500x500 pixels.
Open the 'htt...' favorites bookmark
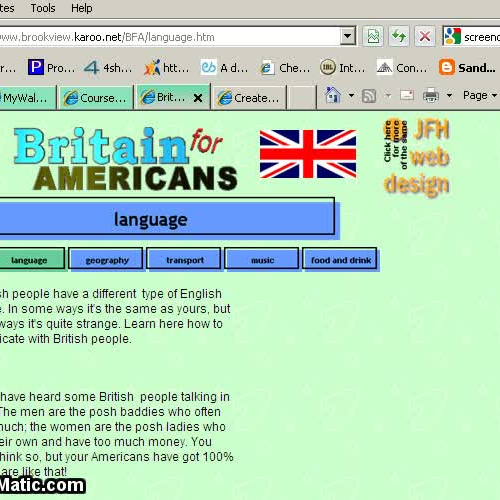[x=166, y=68]
